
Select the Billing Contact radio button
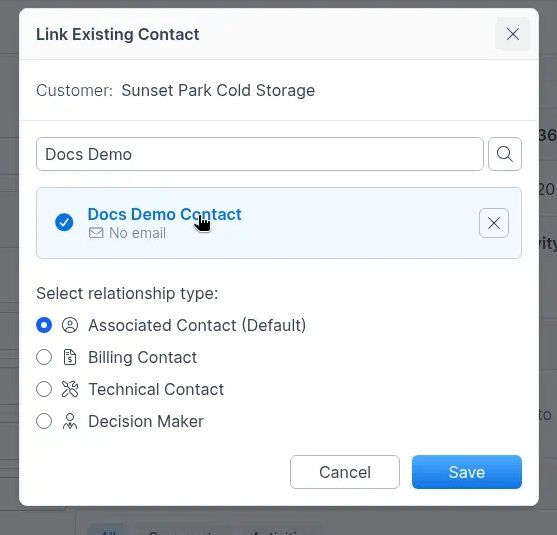44,357
